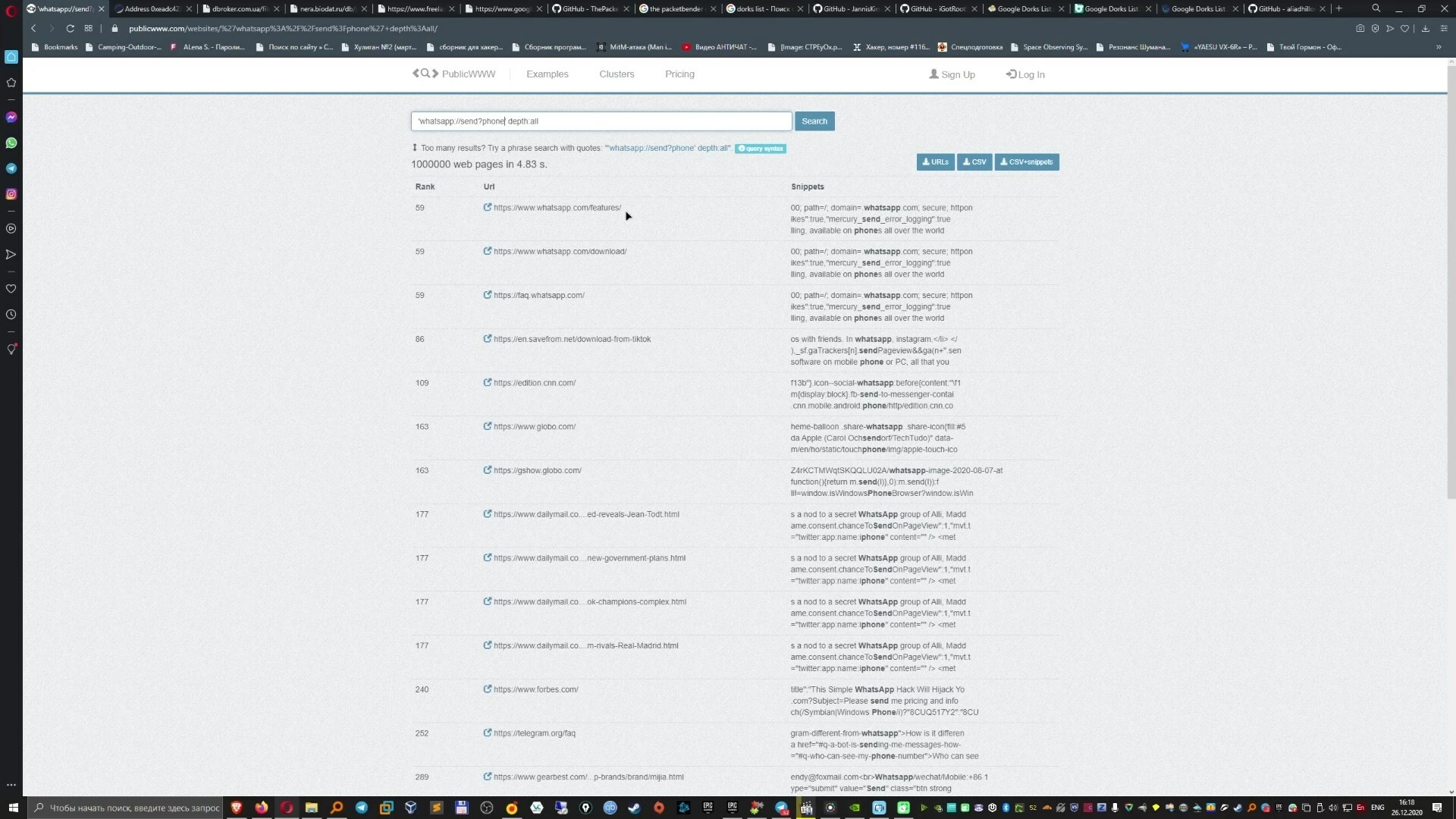Click the Log In link
The image size is (1456, 819).
(1025, 74)
